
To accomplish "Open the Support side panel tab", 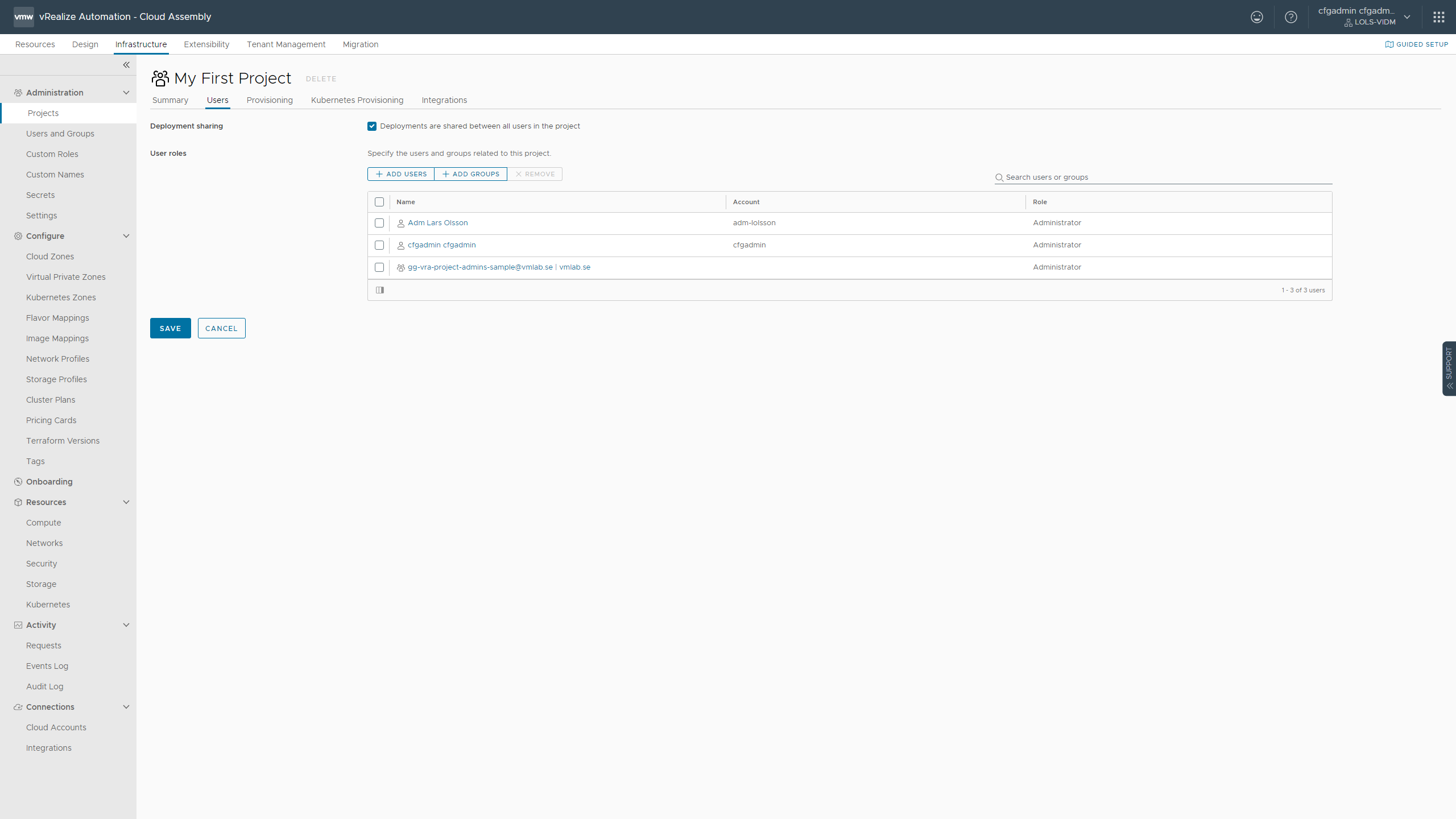I will (x=1449, y=369).
